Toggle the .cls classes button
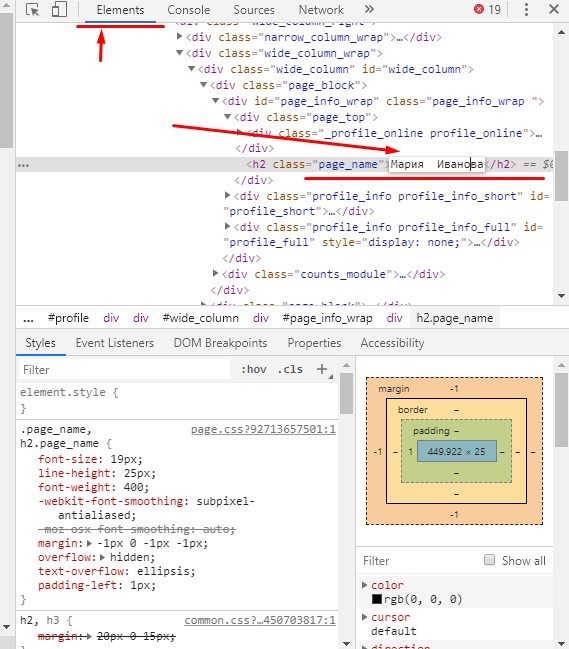 (290, 369)
